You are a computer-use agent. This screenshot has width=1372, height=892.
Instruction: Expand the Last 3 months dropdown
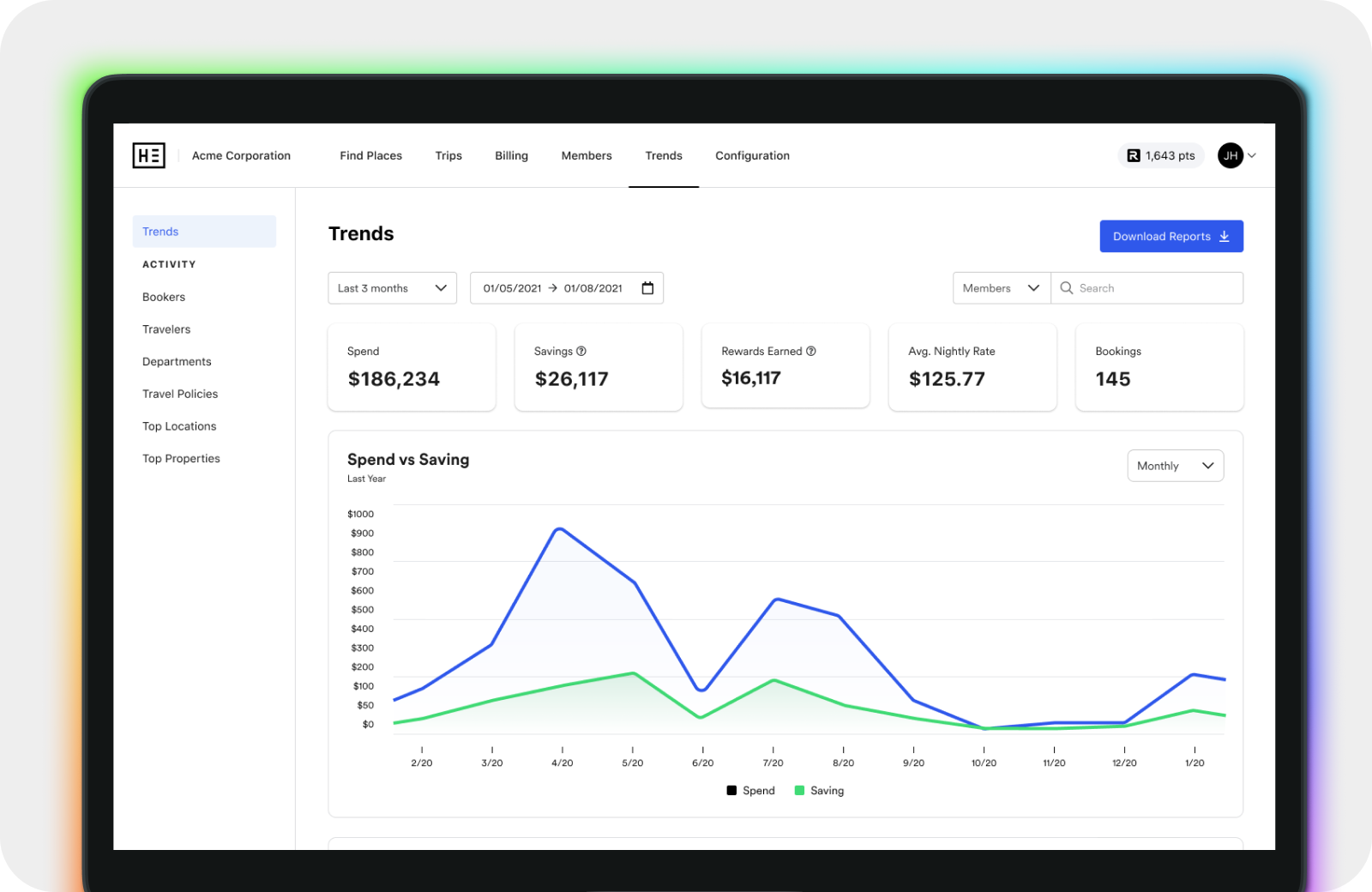pos(392,288)
